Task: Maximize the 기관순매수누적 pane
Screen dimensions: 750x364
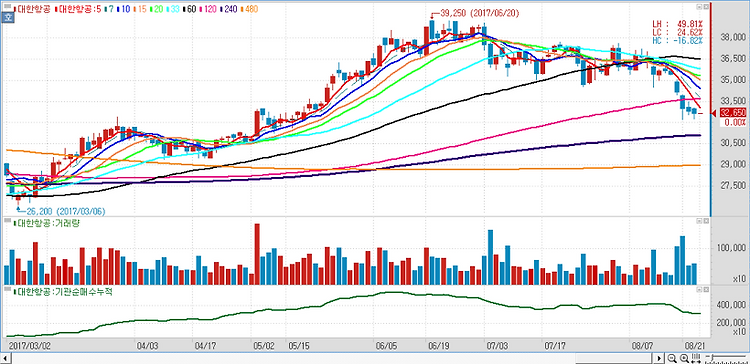Action: 705,290
